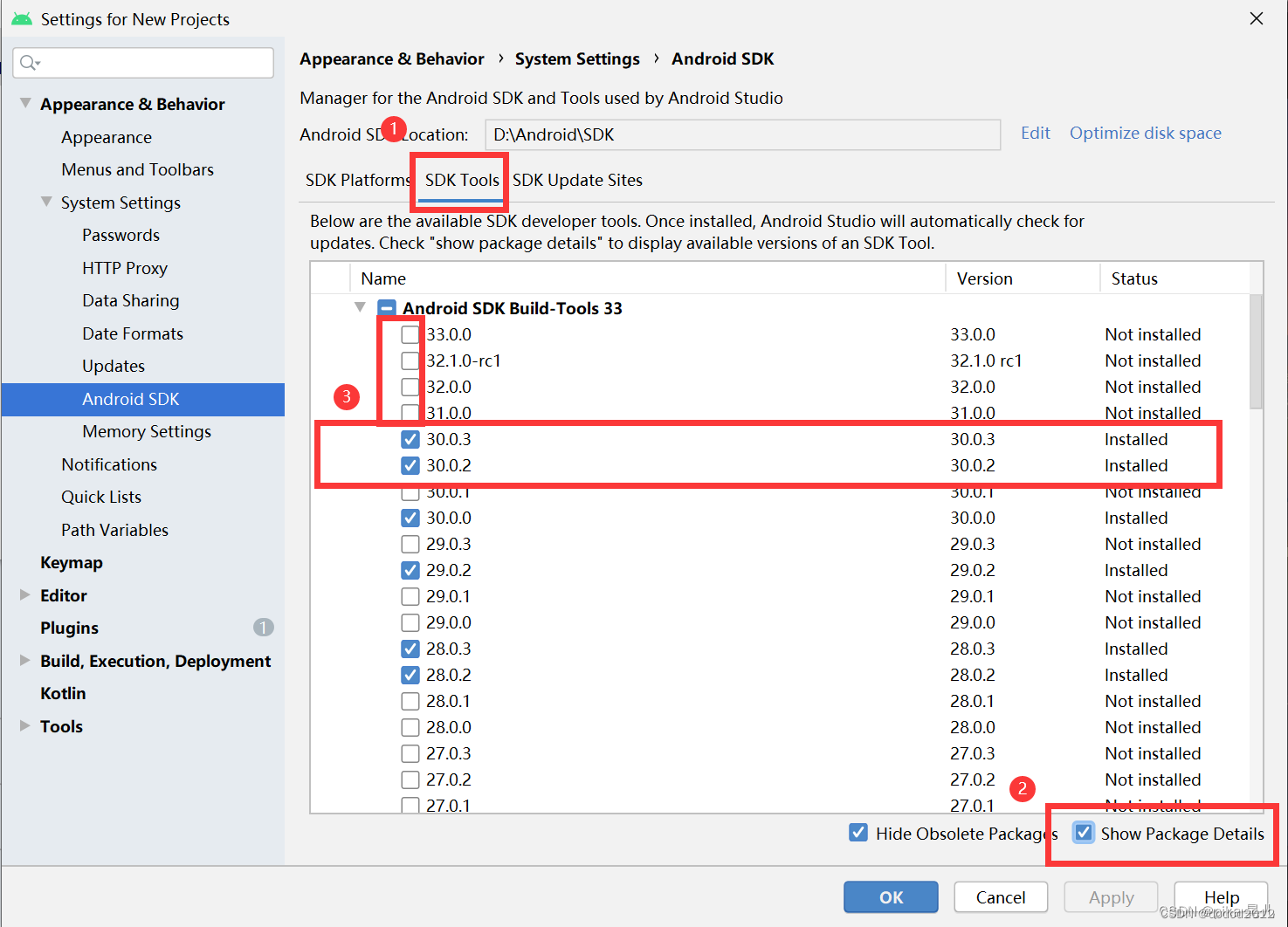Uncheck the 30.0.0 build-tools checkbox
Screen dimensions: 1288x927
click(x=410, y=518)
